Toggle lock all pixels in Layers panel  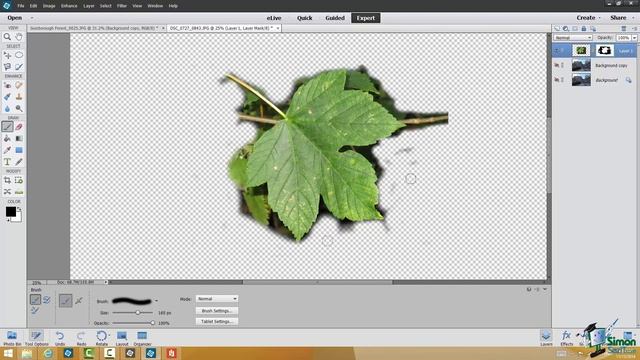584,29
